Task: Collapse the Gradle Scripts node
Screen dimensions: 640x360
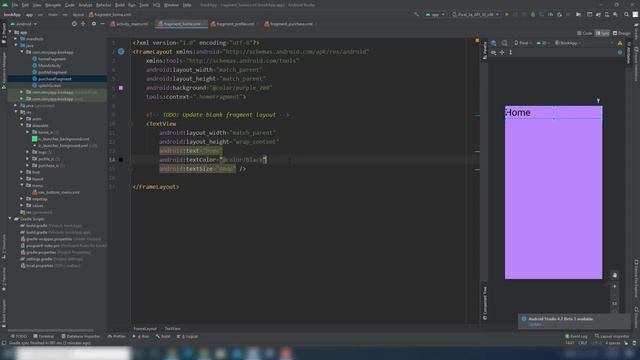Action: [x=10, y=219]
